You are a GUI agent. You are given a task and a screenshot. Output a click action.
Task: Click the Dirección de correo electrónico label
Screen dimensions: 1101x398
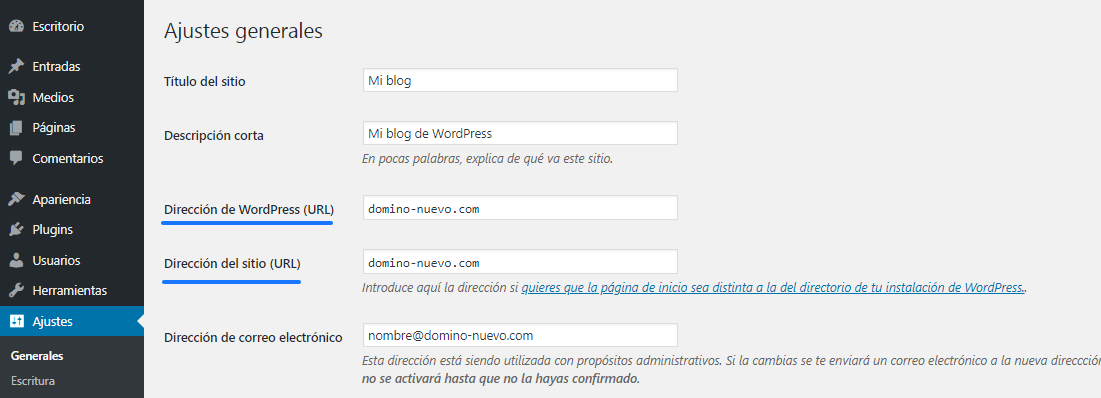(253, 338)
